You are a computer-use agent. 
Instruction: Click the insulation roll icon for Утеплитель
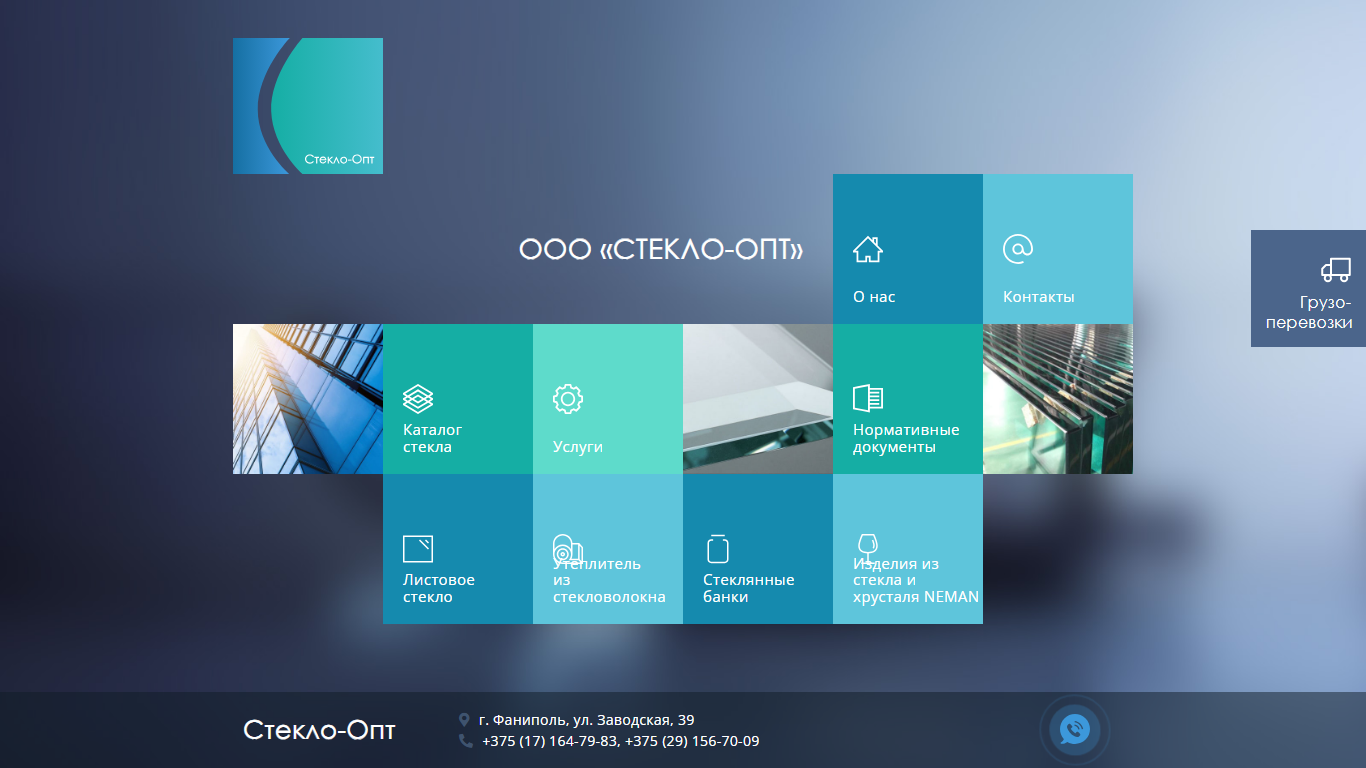(567, 549)
